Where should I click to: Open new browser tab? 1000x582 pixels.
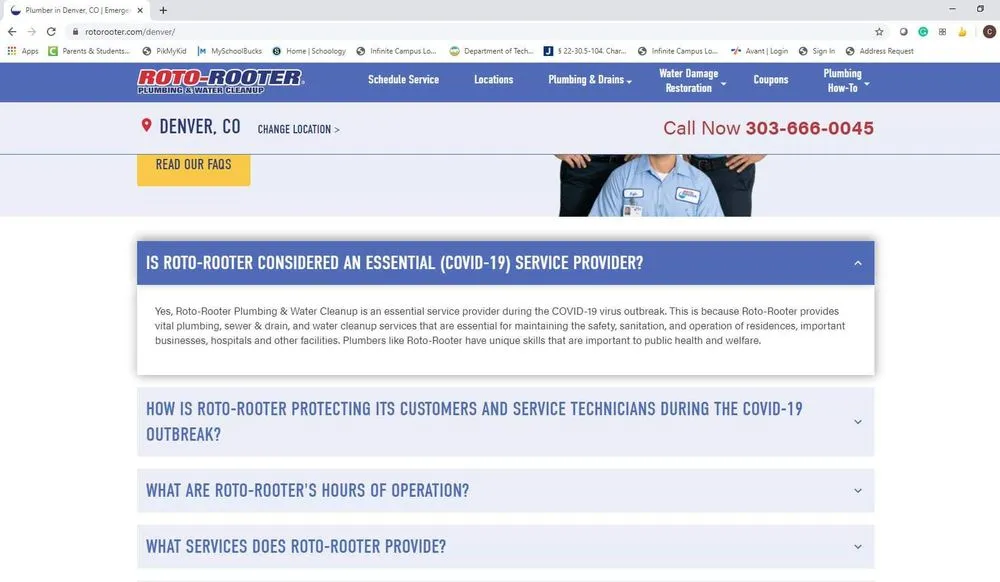tap(163, 10)
